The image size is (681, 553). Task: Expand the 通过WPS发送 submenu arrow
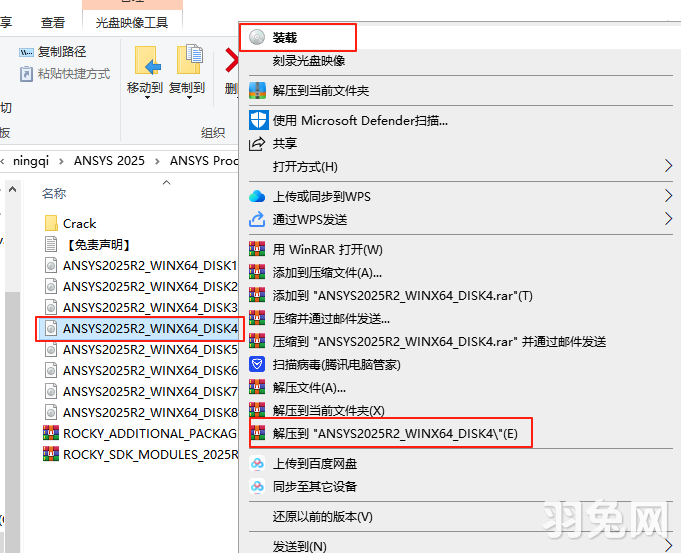pyautogui.click(x=668, y=219)
